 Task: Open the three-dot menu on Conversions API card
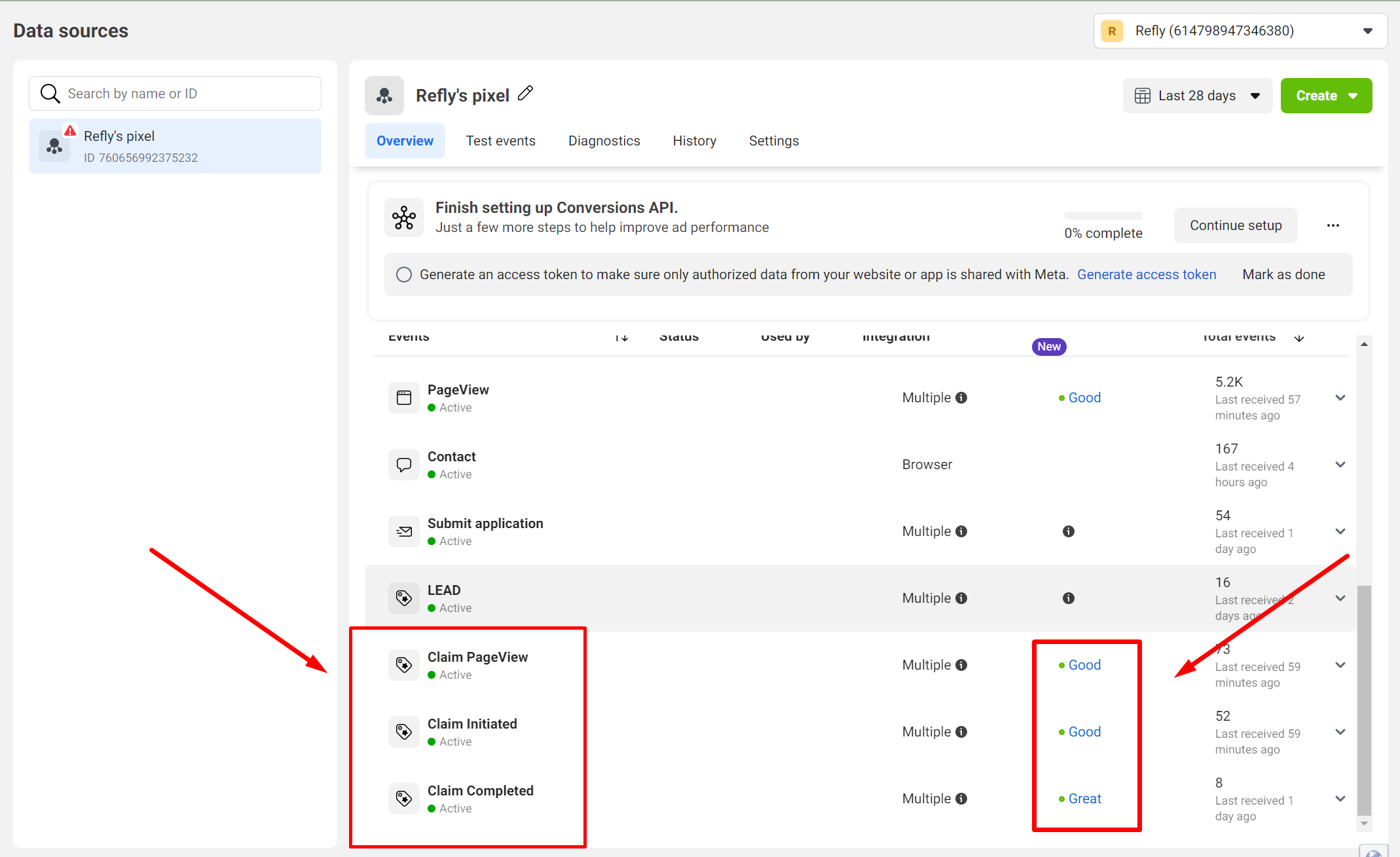[x=1333, y=225]
